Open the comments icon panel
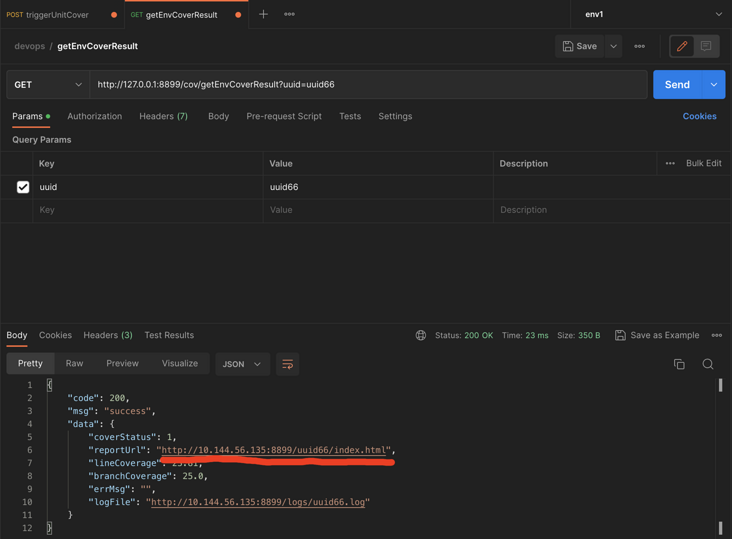Viewport: 732px width, 539px height. click(706, 46)
